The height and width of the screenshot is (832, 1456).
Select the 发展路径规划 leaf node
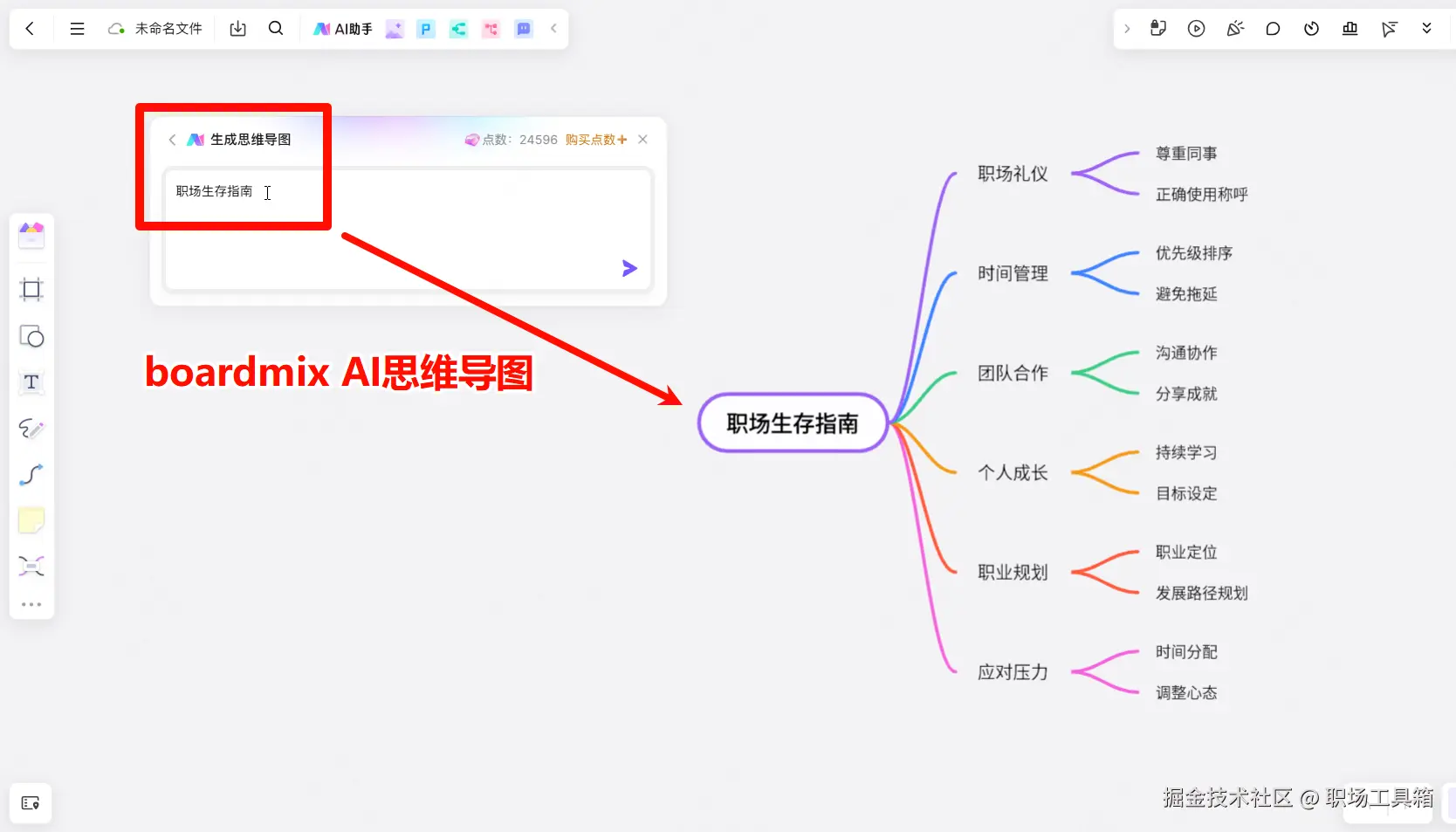(1202, 593)
